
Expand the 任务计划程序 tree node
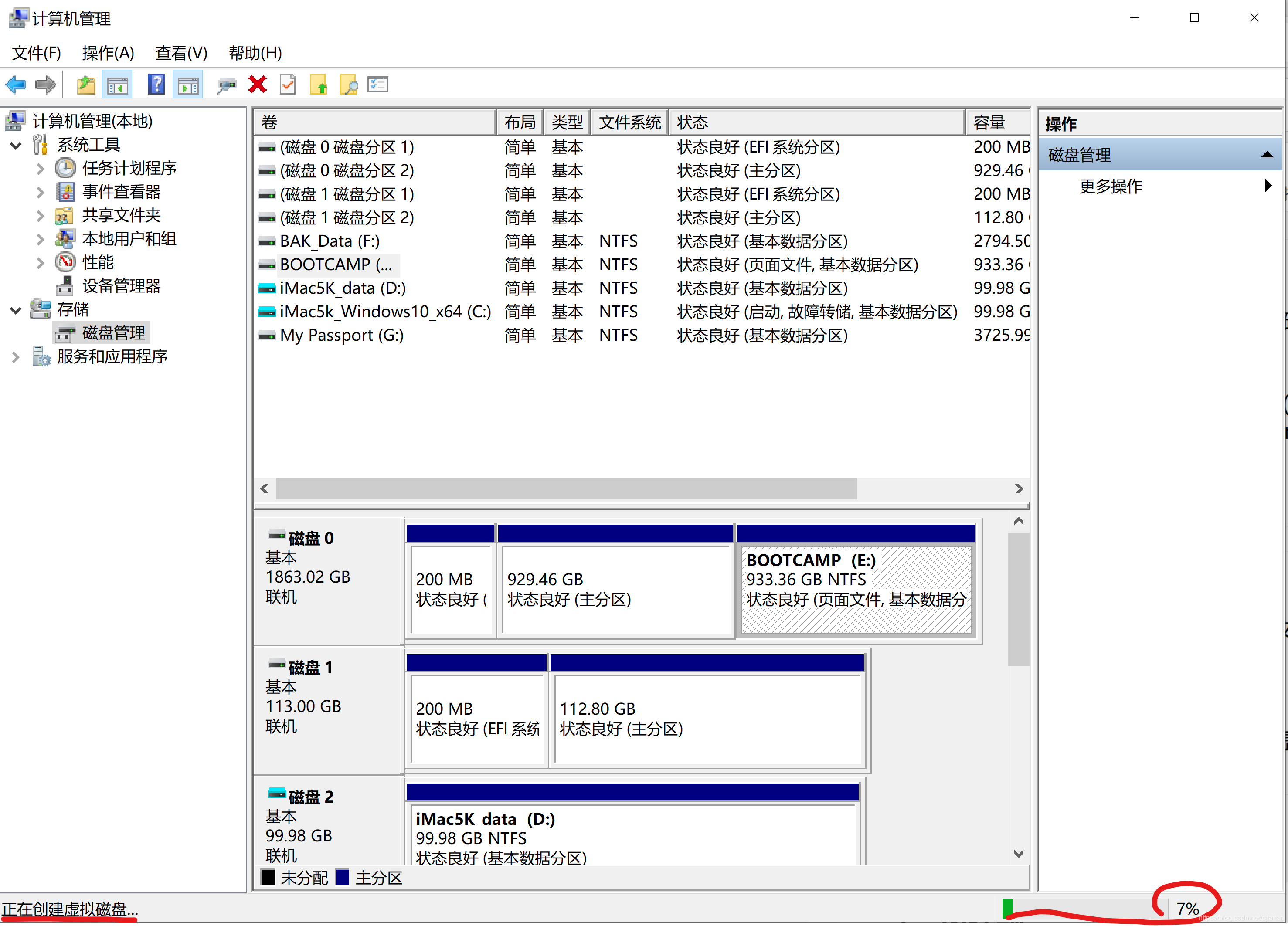tap(40, 169)
